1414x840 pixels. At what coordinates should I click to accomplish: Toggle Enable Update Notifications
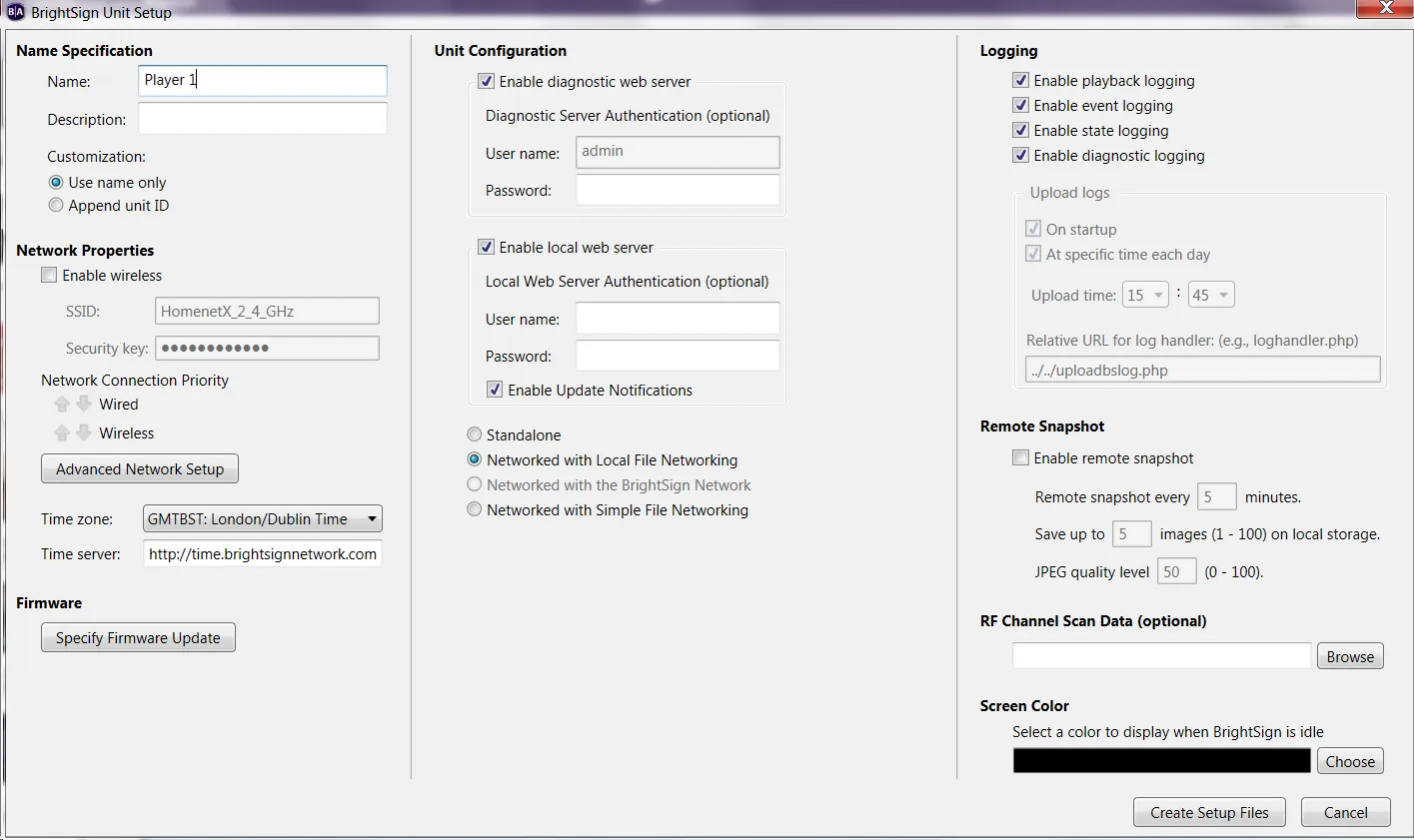coord(495,391)
